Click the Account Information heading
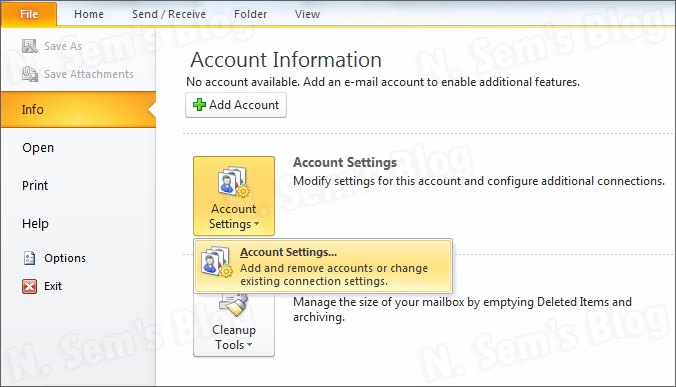The width and height of the screenshot is (676, 387). tap(286, 59)
